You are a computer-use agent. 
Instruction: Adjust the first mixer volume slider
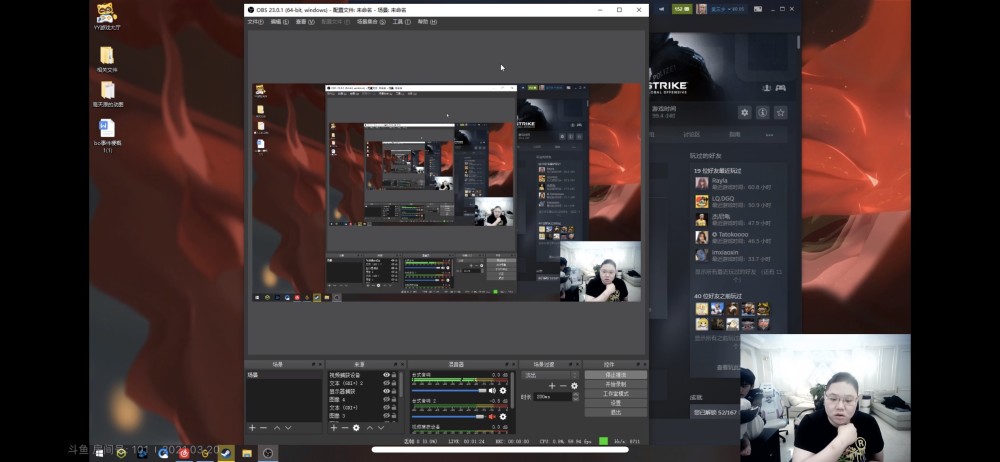449,391
